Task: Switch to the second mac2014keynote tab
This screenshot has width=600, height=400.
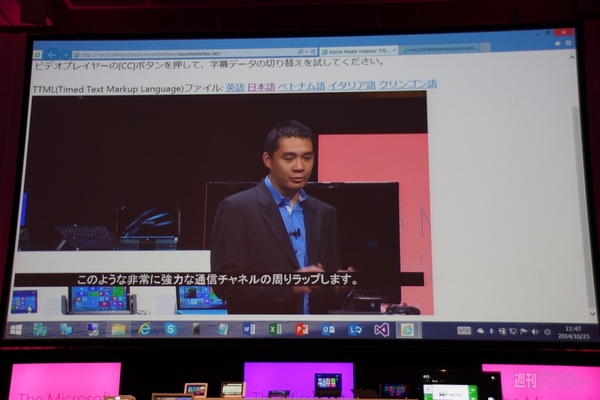Action: [440, 49]
